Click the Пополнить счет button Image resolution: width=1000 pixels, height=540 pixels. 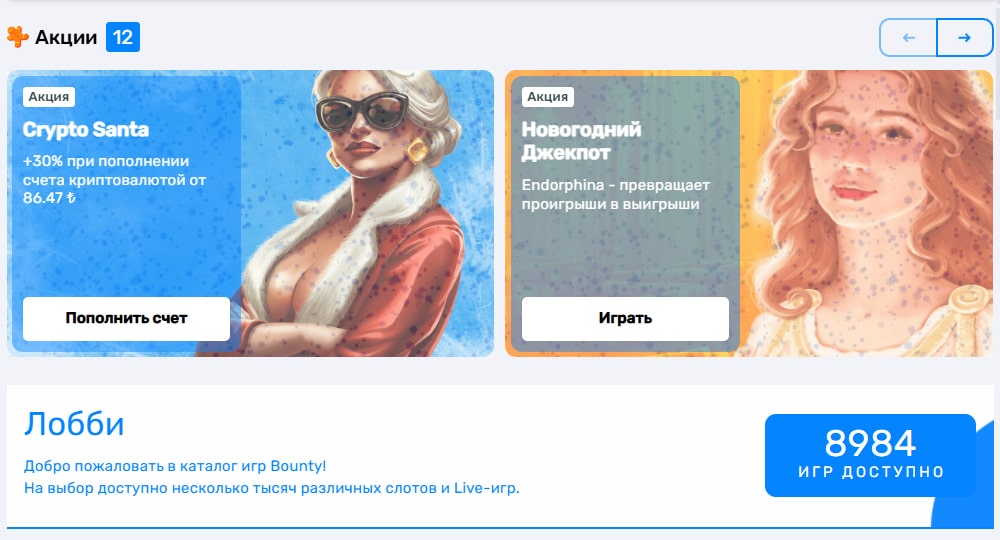[x=126, y=318]
